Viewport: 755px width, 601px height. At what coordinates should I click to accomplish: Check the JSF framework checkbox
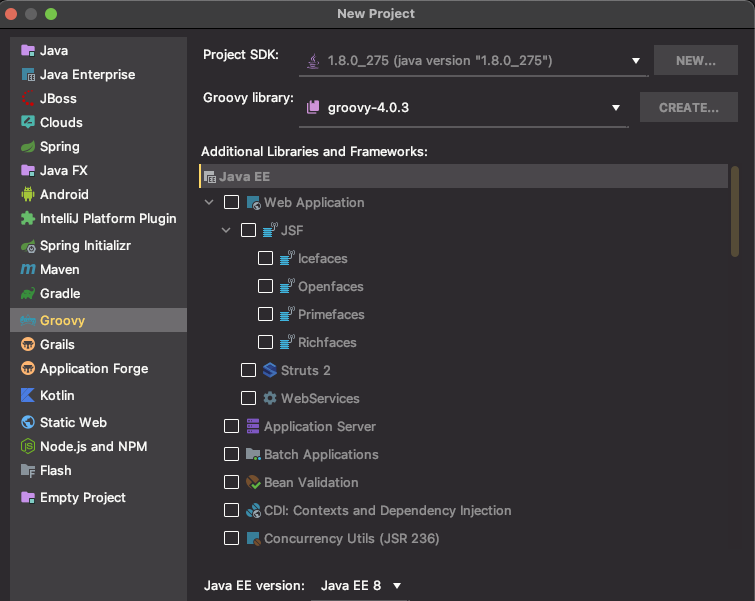tap(248, 230)
